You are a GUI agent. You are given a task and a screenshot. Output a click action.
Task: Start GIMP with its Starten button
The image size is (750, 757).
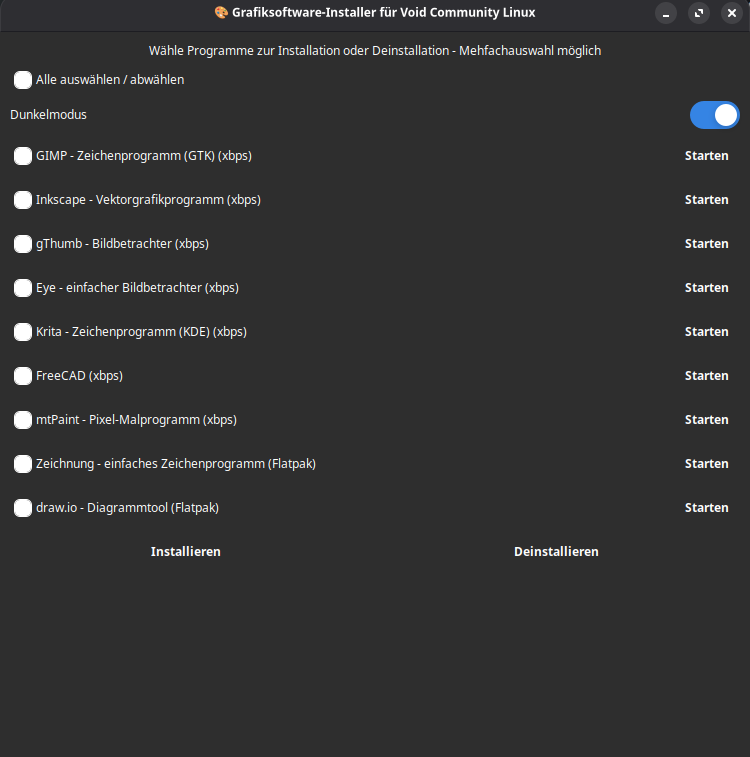(x=706, y=156)
